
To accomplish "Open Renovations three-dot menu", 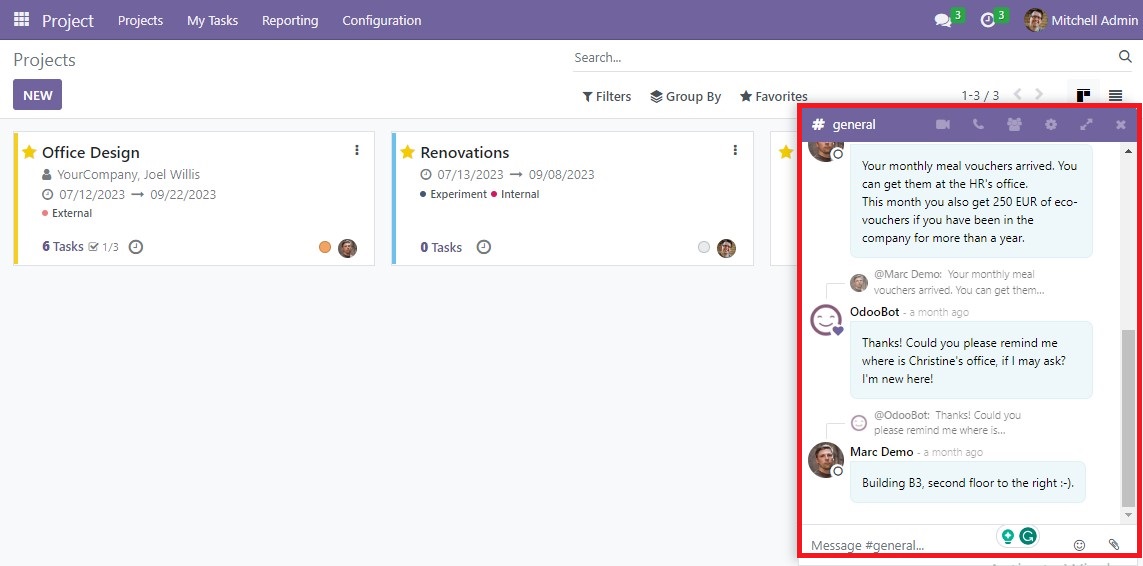I will (x=735, y=150).
